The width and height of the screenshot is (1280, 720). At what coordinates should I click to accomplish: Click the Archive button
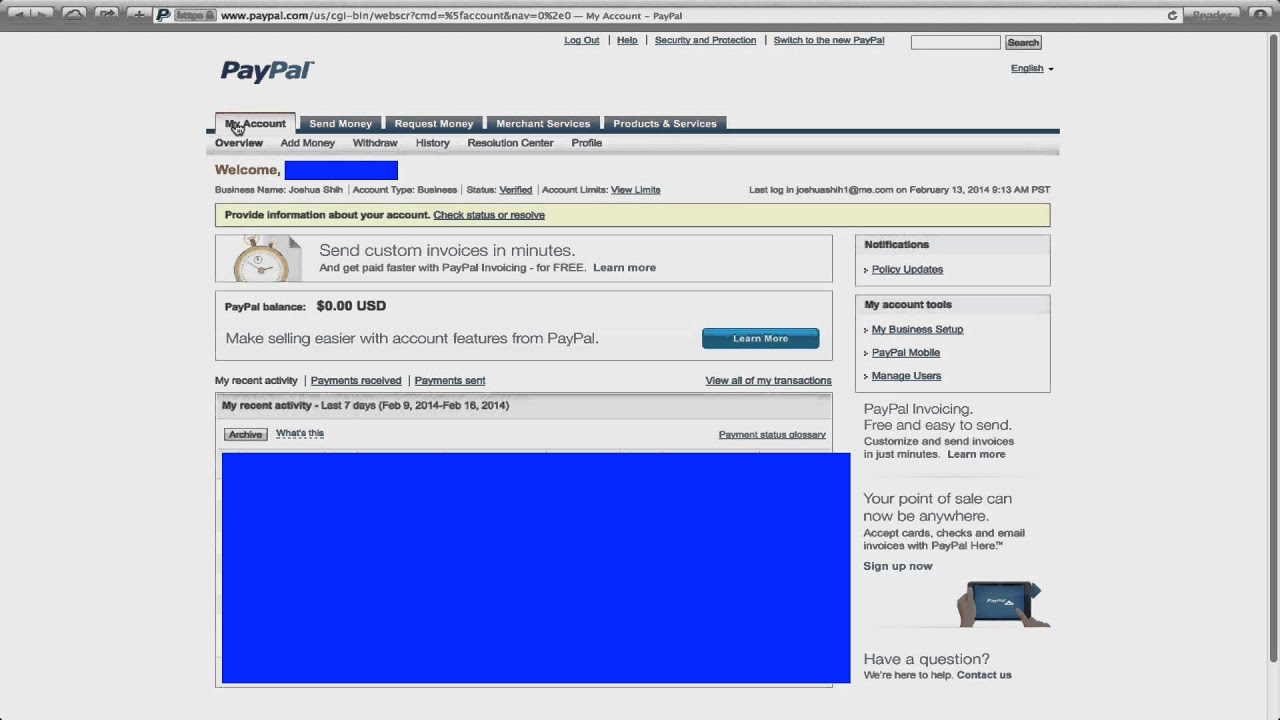click(245, 434)
